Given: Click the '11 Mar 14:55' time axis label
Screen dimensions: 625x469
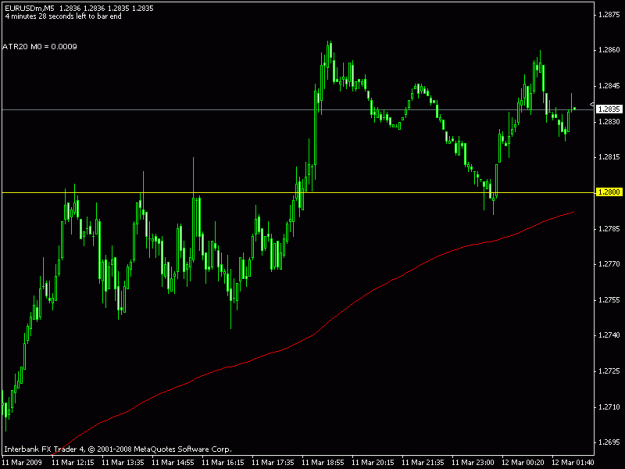Looking at the screenshot, I should [173, 463].
